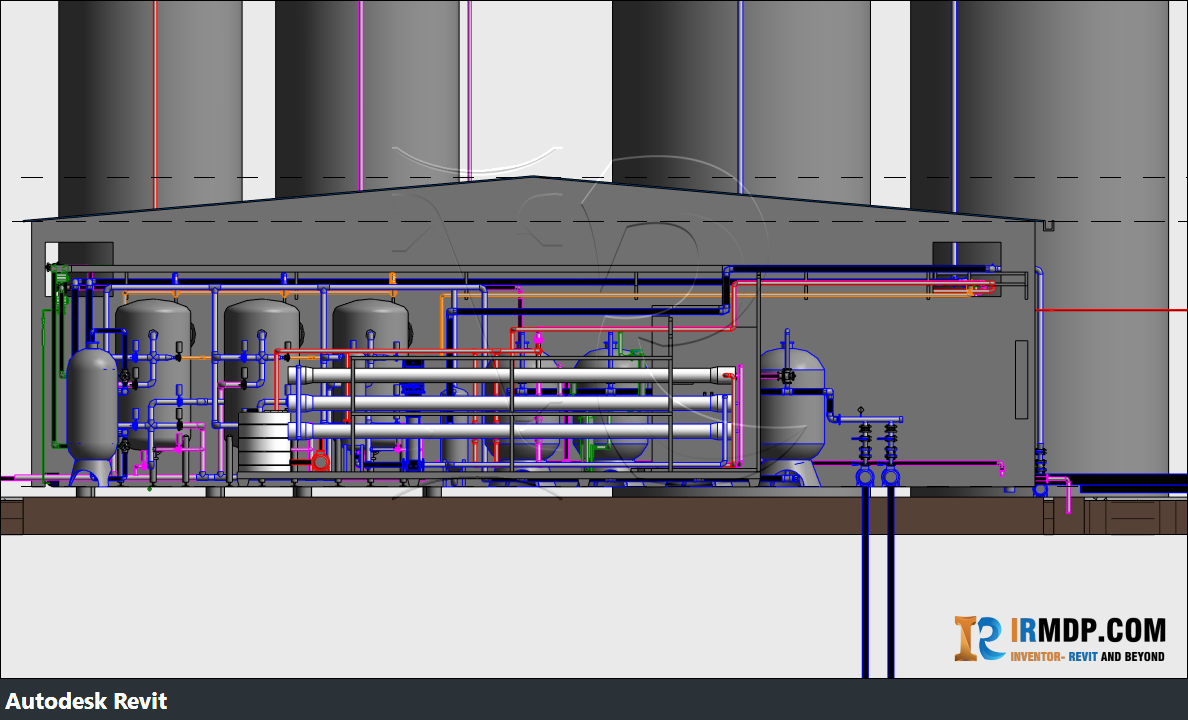Select the white ribbed chemical tank

pyautogui.click(x=264, y=442)
